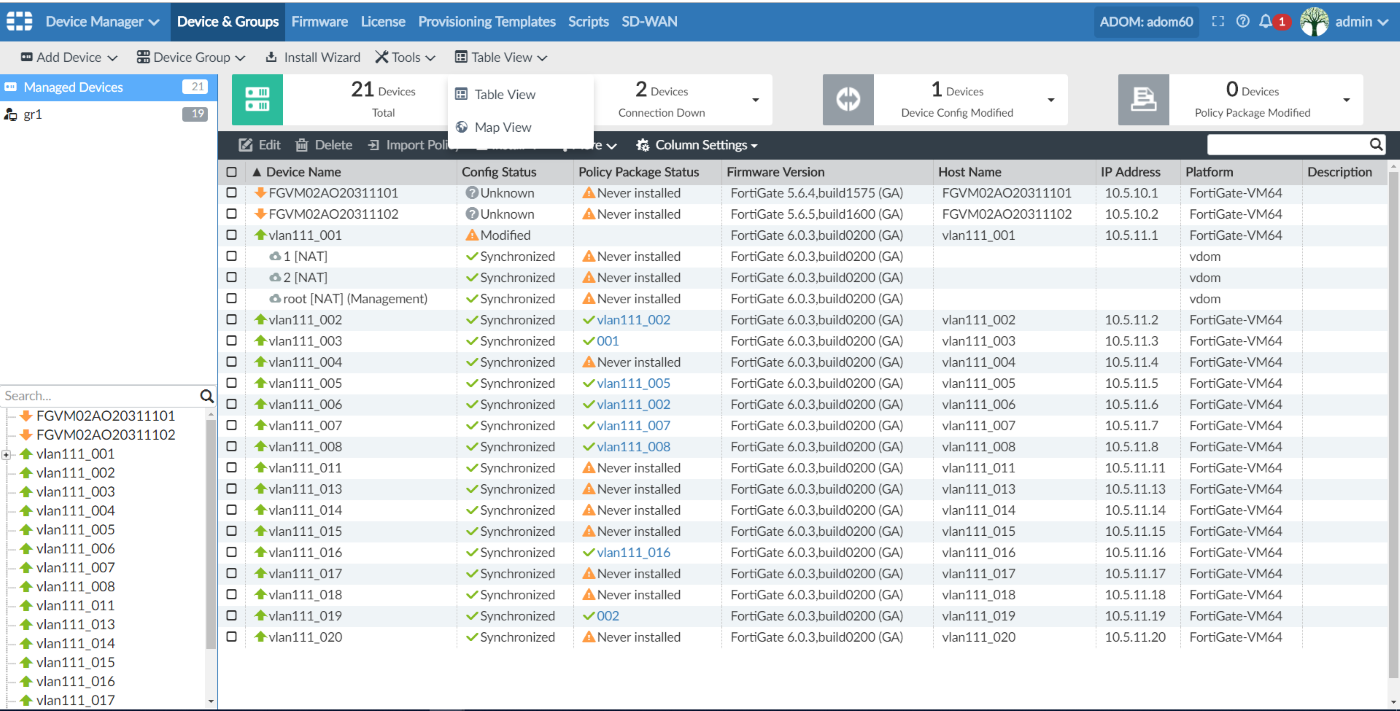Viewport: 1400px width, 711px height.
Task: Click the Policy Package Modified icon
Action: (1143, 100)
